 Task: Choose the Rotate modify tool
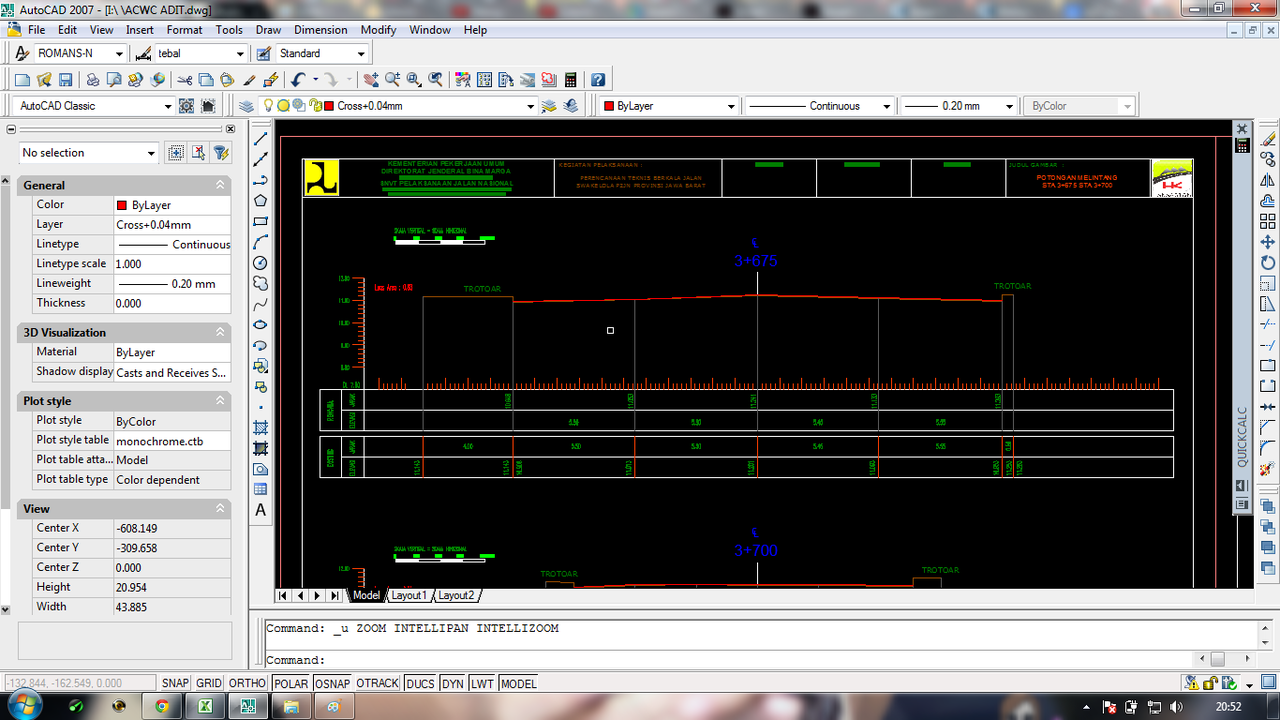[x=1268, y=263]
